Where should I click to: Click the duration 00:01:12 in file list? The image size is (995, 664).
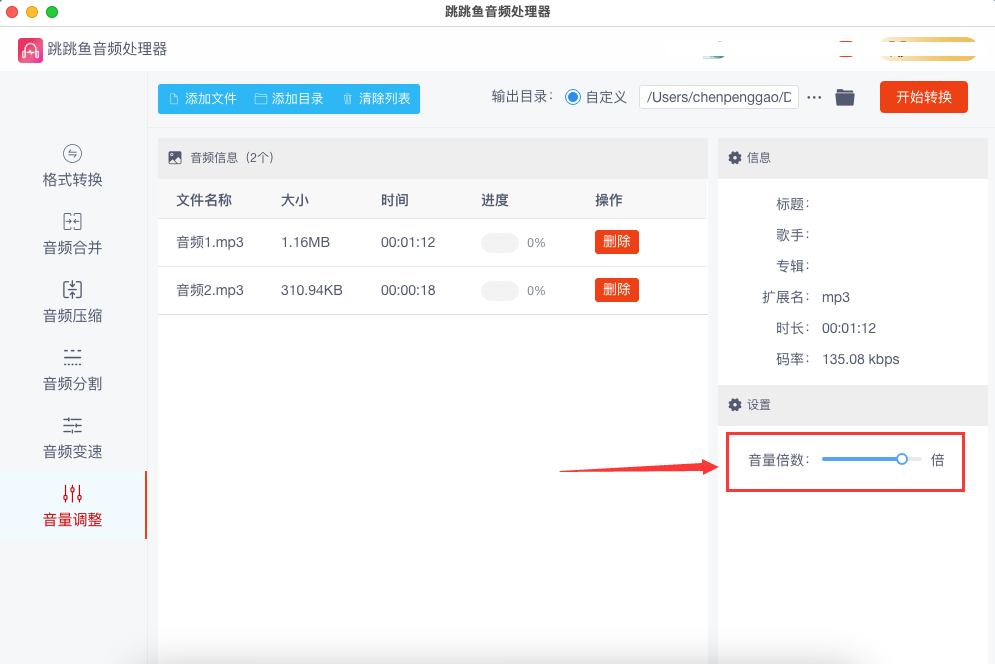(408, 242)
